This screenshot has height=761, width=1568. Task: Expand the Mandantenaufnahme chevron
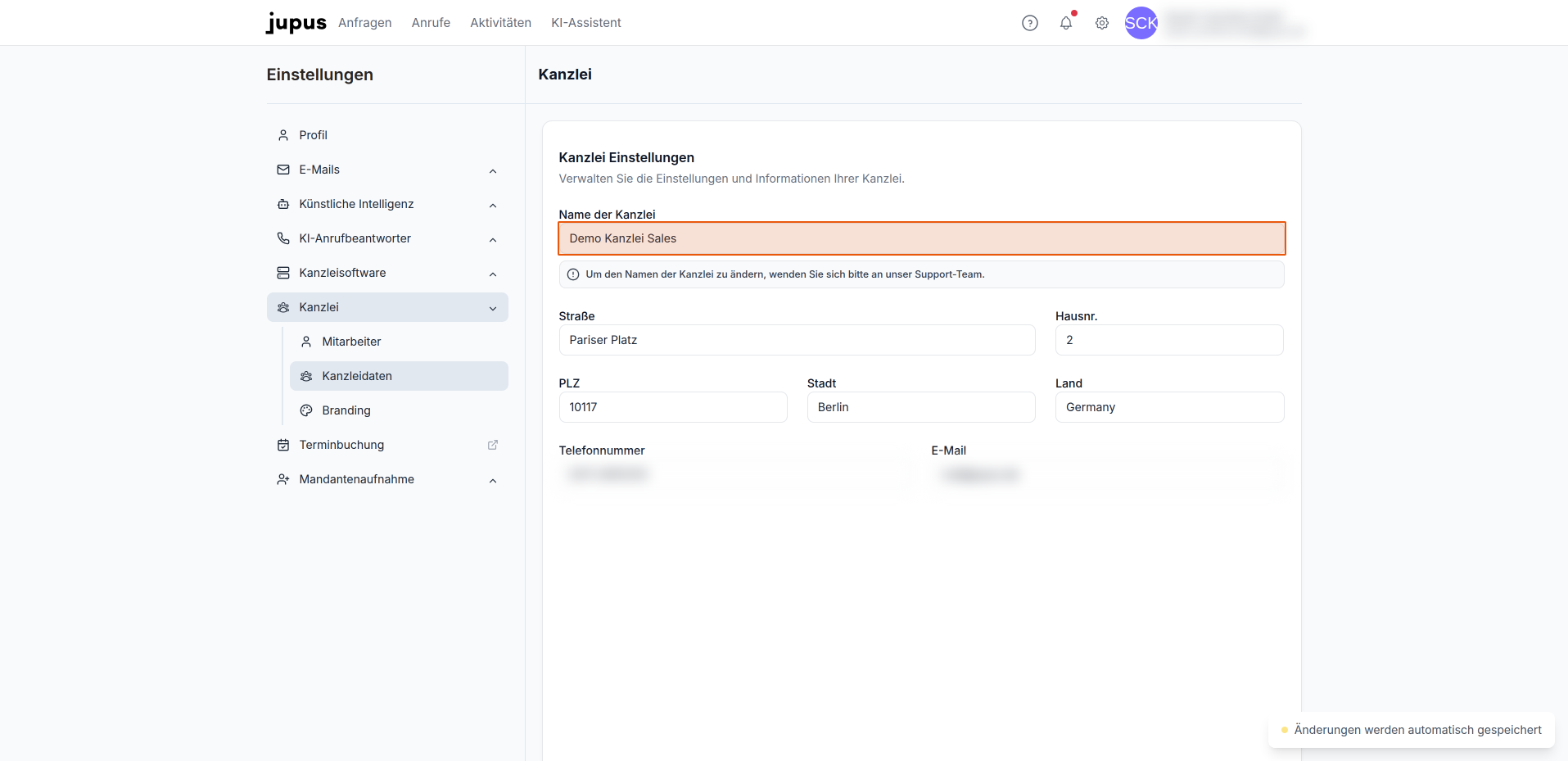coord(493,480)
